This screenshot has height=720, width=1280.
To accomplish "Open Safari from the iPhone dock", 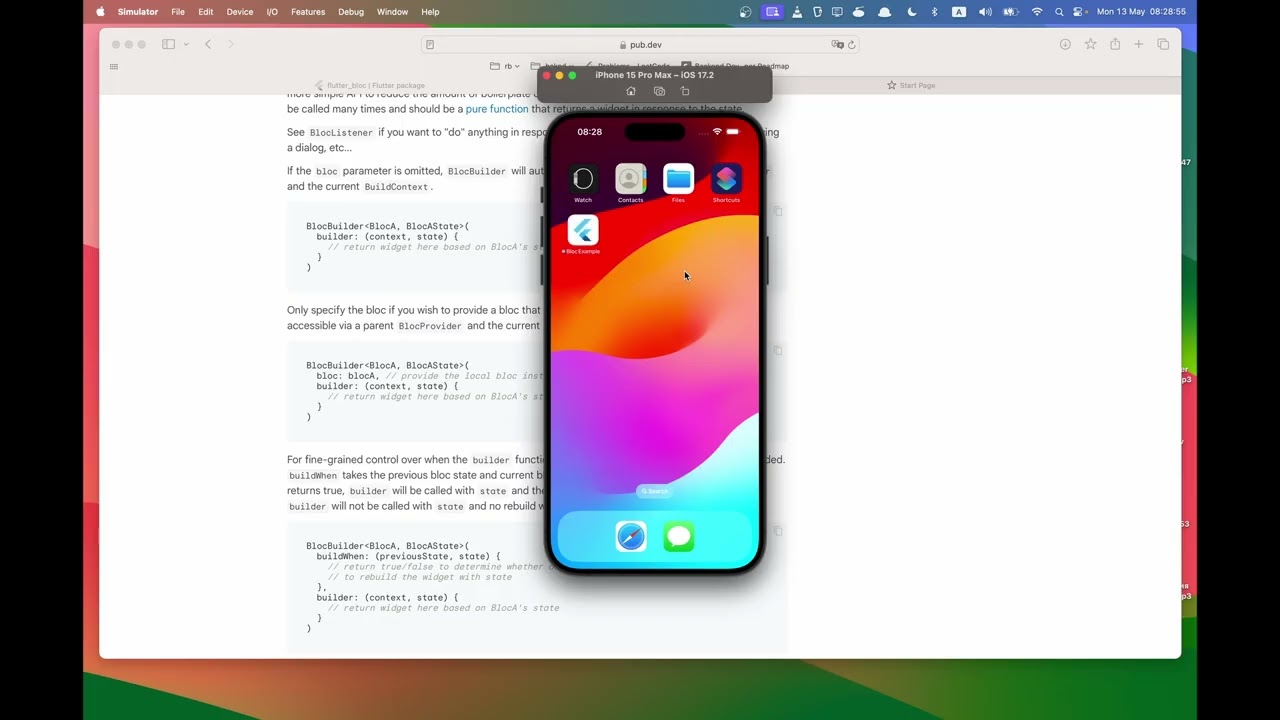I will (x=631, y=537).
